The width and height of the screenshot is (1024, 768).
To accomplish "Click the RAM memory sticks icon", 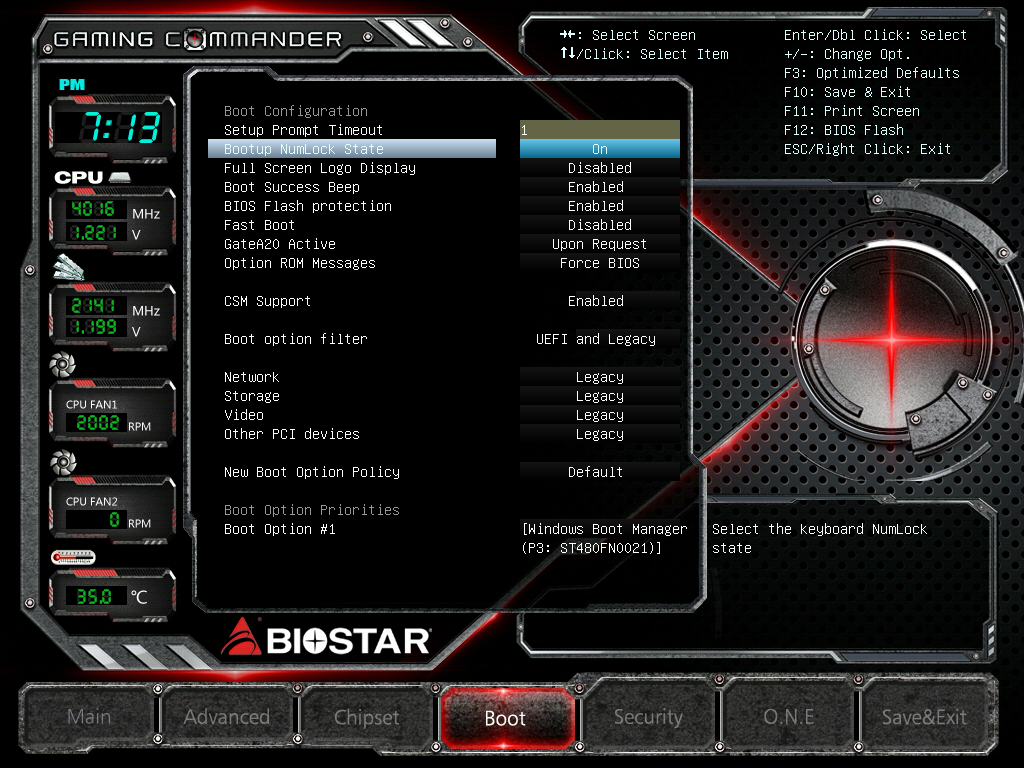I will pyautogui.click(x=69, y=267).
